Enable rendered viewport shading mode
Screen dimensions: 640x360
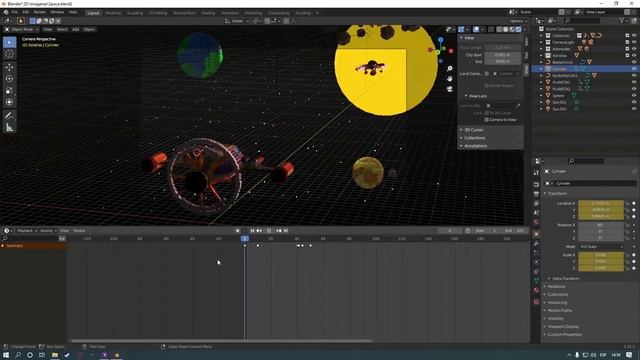(518, 29)
